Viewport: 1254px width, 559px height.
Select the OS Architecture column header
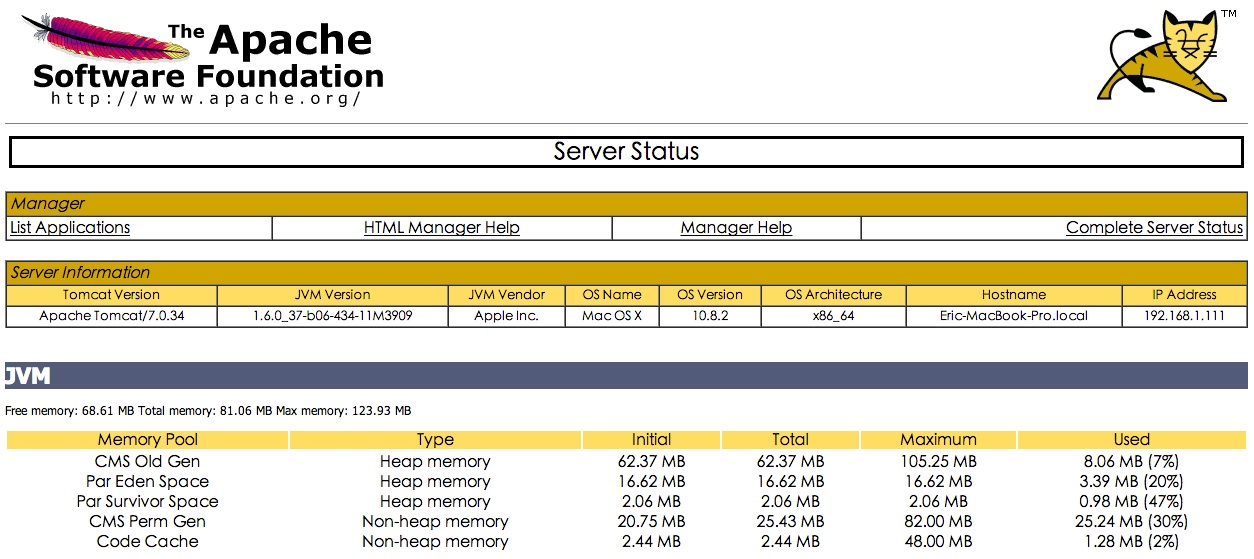[x=833, y=295]
